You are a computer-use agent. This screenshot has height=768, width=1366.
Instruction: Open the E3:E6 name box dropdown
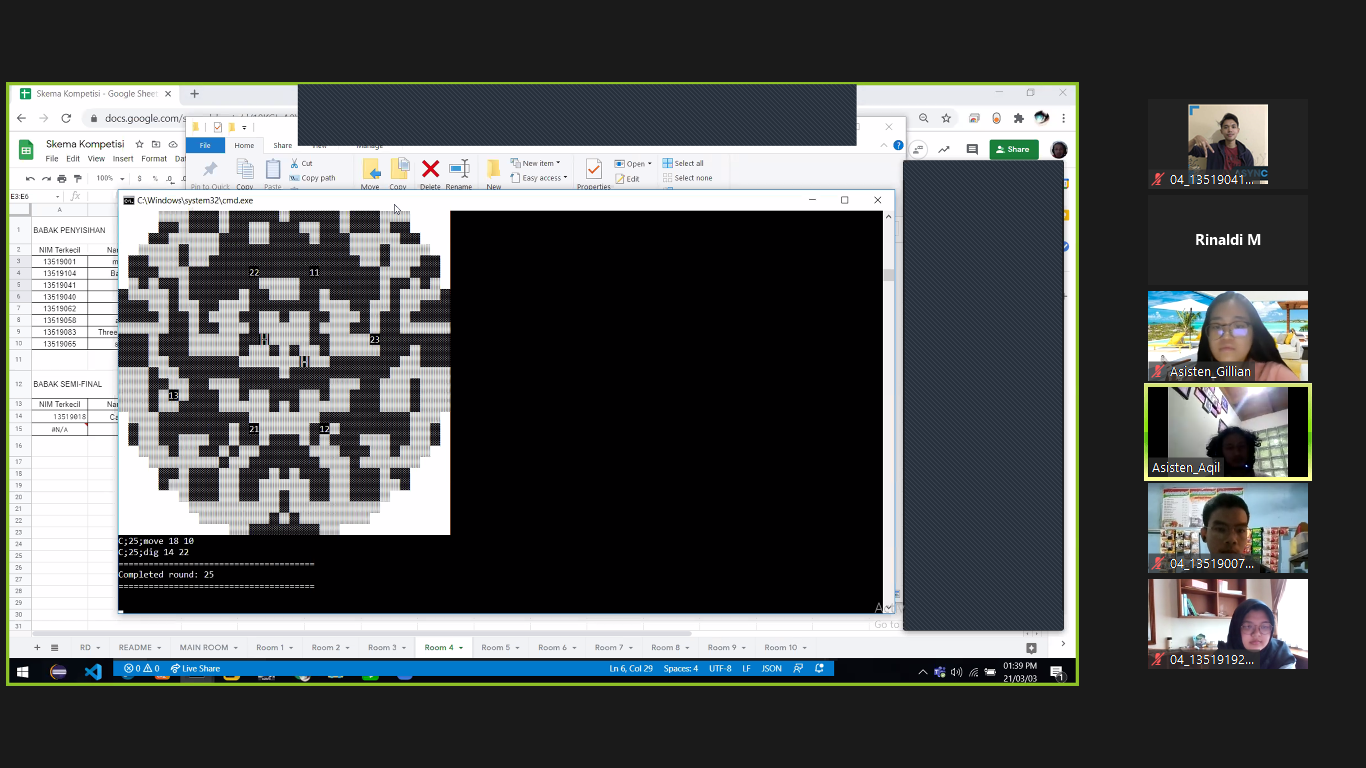(57, 197)
